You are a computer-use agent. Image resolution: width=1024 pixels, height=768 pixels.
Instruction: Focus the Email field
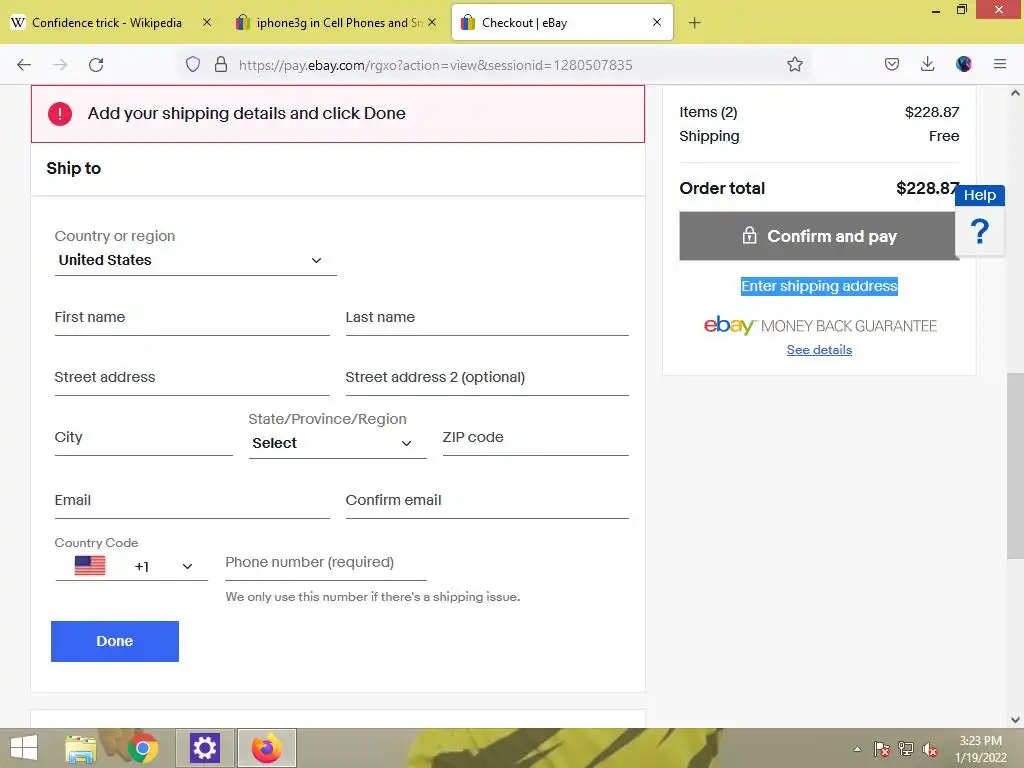(192, 500)
